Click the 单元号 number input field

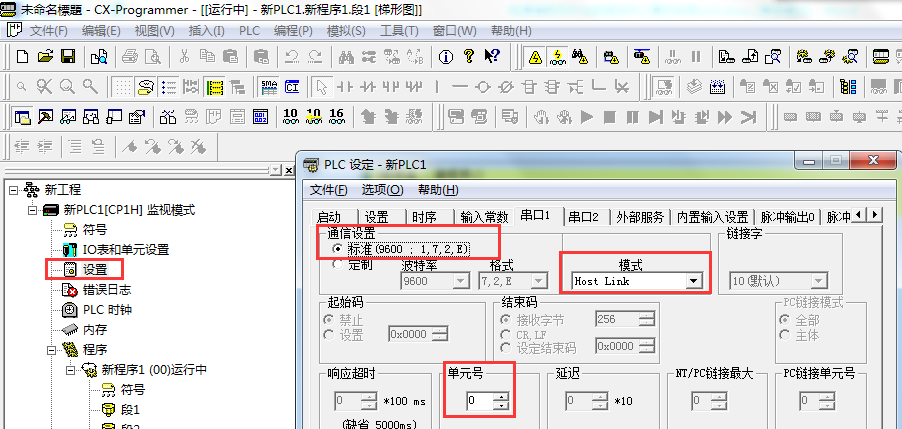pos(480,401)
